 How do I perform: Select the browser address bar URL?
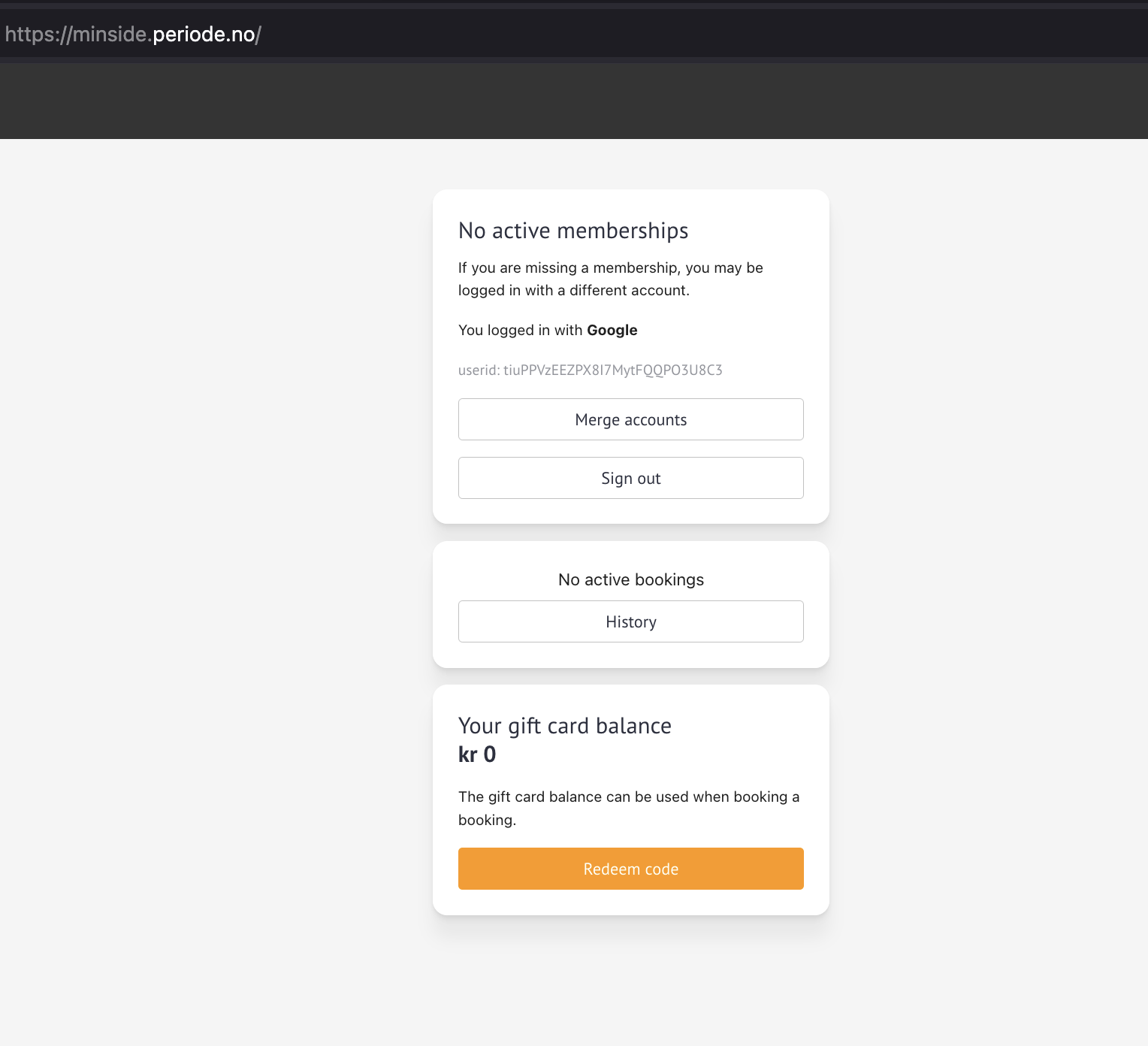(133, 34)
